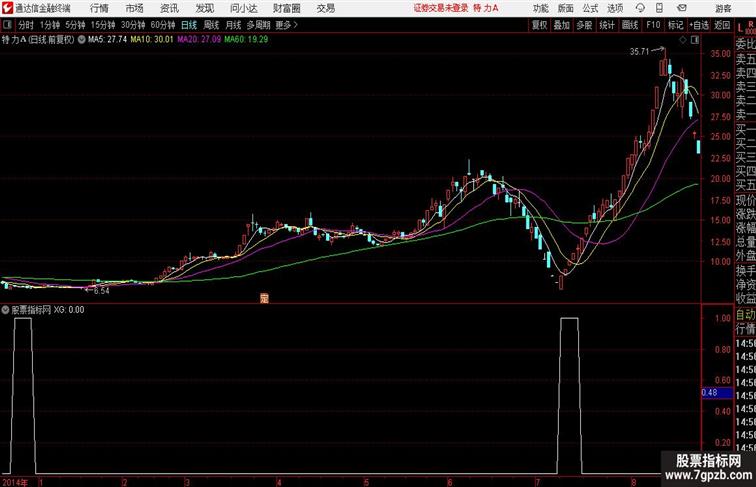Open the 多周期 multi-period view
This screenshot has height=487, width=756.
tap(258, 25)
